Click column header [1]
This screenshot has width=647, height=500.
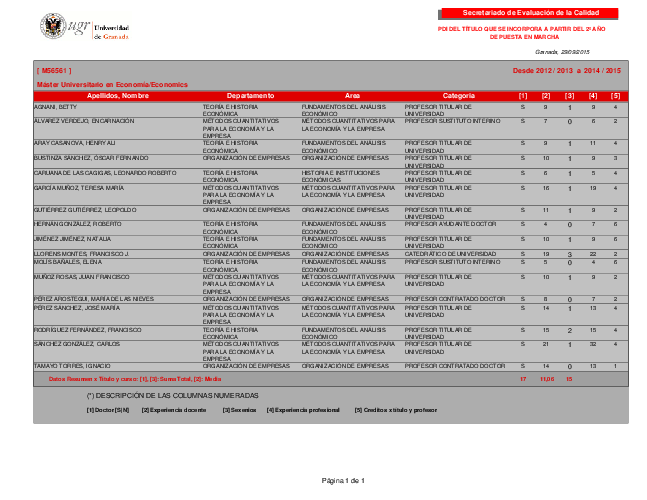pyautogui.click(x=523, y=96)
